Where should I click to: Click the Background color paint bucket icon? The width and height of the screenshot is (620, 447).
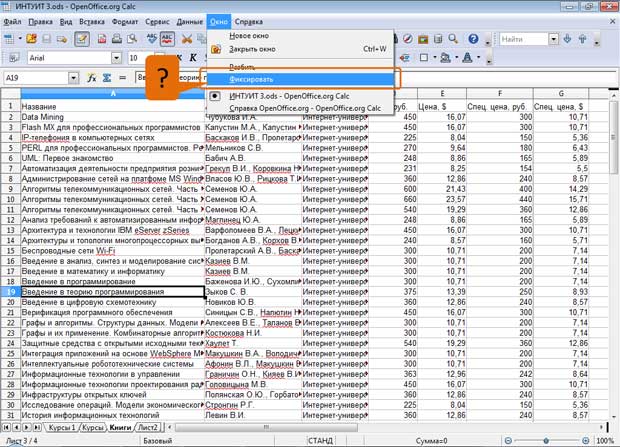[x=446, y=58]
